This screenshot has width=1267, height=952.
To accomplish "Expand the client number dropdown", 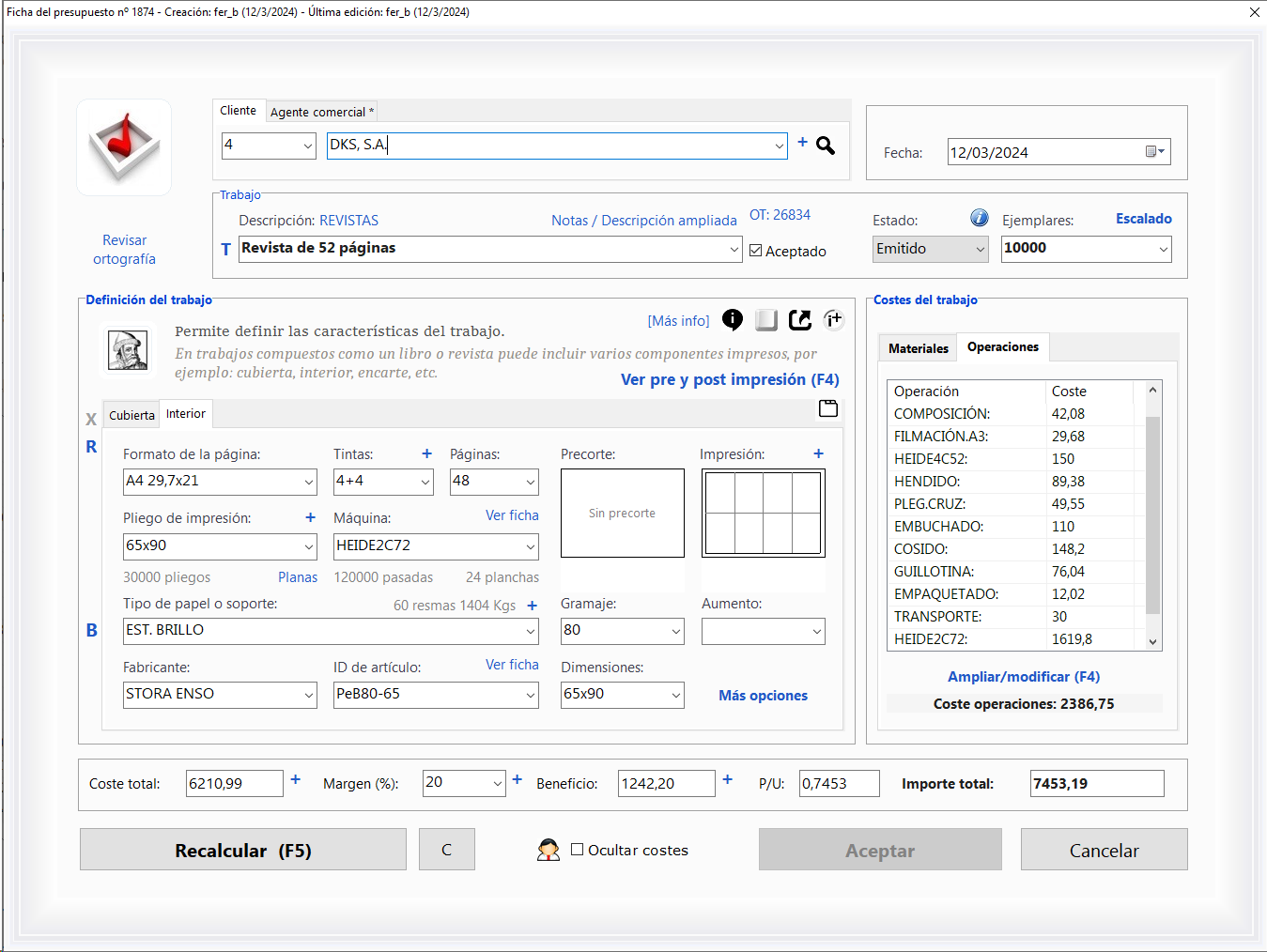I will (x=308, y=146).
